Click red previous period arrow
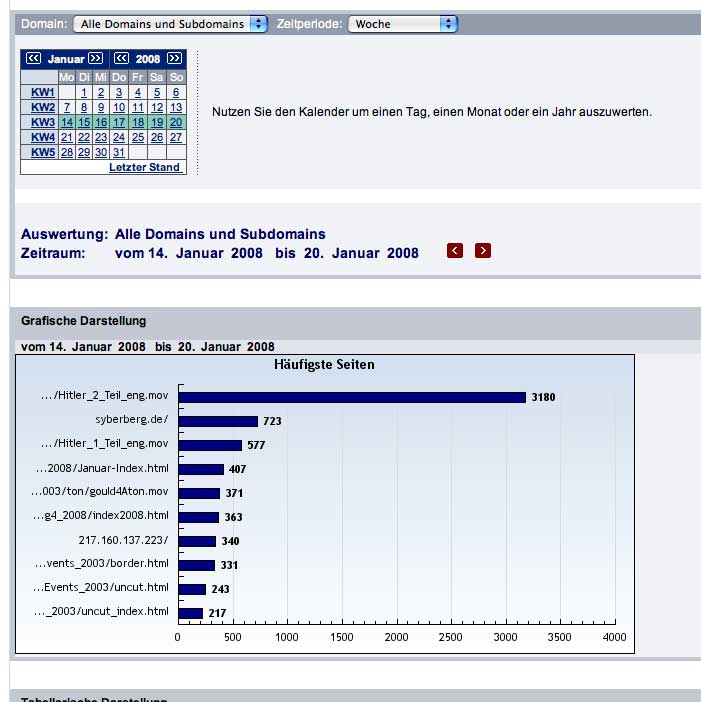The image size is (701, 702). pyautogui.click(x=455, y=250)
